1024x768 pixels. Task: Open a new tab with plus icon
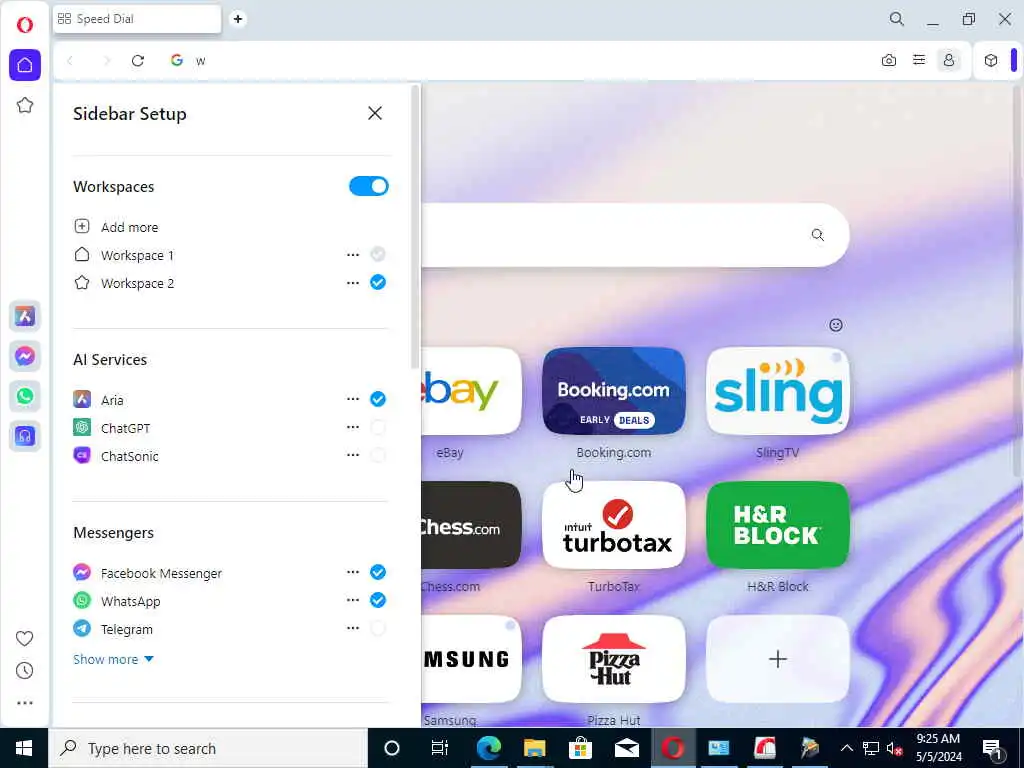[238, 19]
